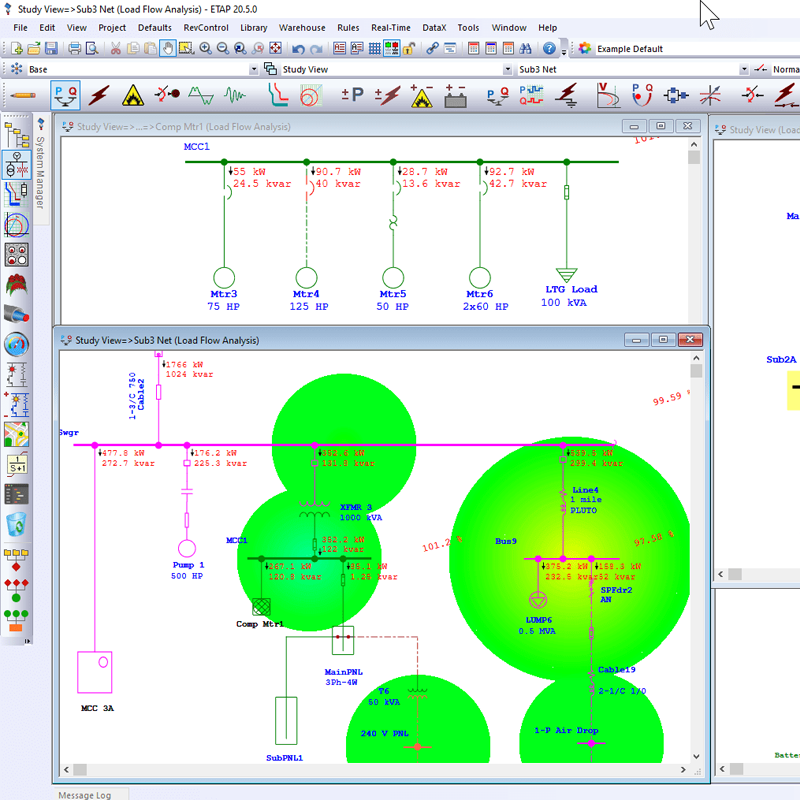This screenshot has height=800, width=800.
Task: Open the Arc Flash analysis mode
Action: click(133, 95)
